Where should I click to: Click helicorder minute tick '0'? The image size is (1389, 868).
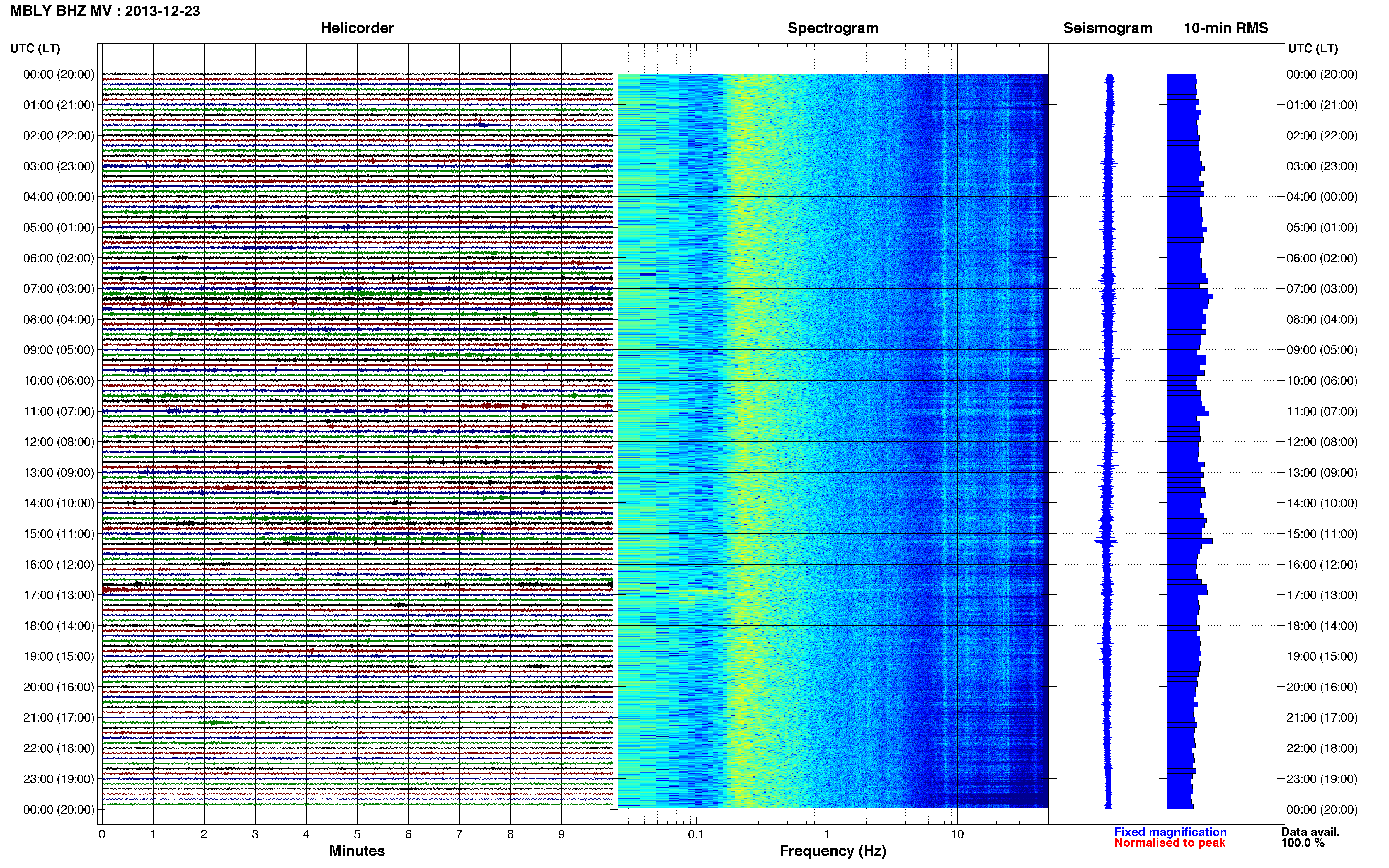pos(102,834)
